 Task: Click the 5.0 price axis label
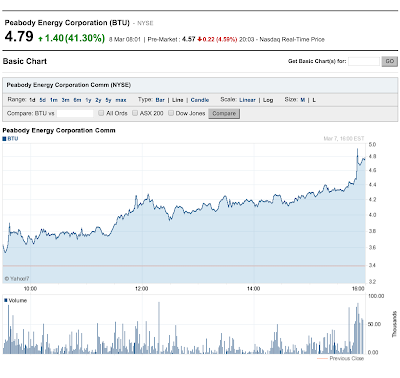372,145
